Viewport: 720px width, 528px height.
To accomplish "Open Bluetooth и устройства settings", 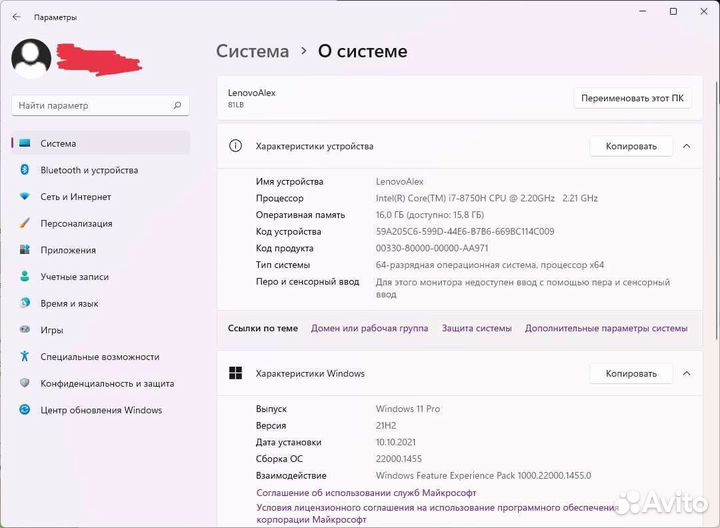I will (101, 170).
